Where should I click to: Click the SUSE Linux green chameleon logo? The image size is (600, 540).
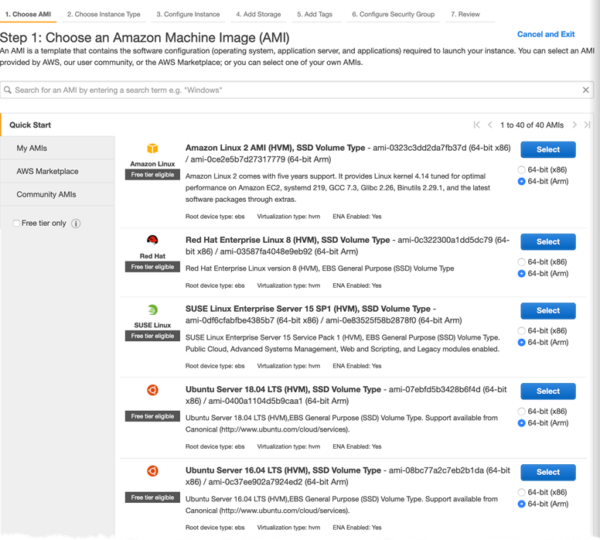click(x=152, y=310)
